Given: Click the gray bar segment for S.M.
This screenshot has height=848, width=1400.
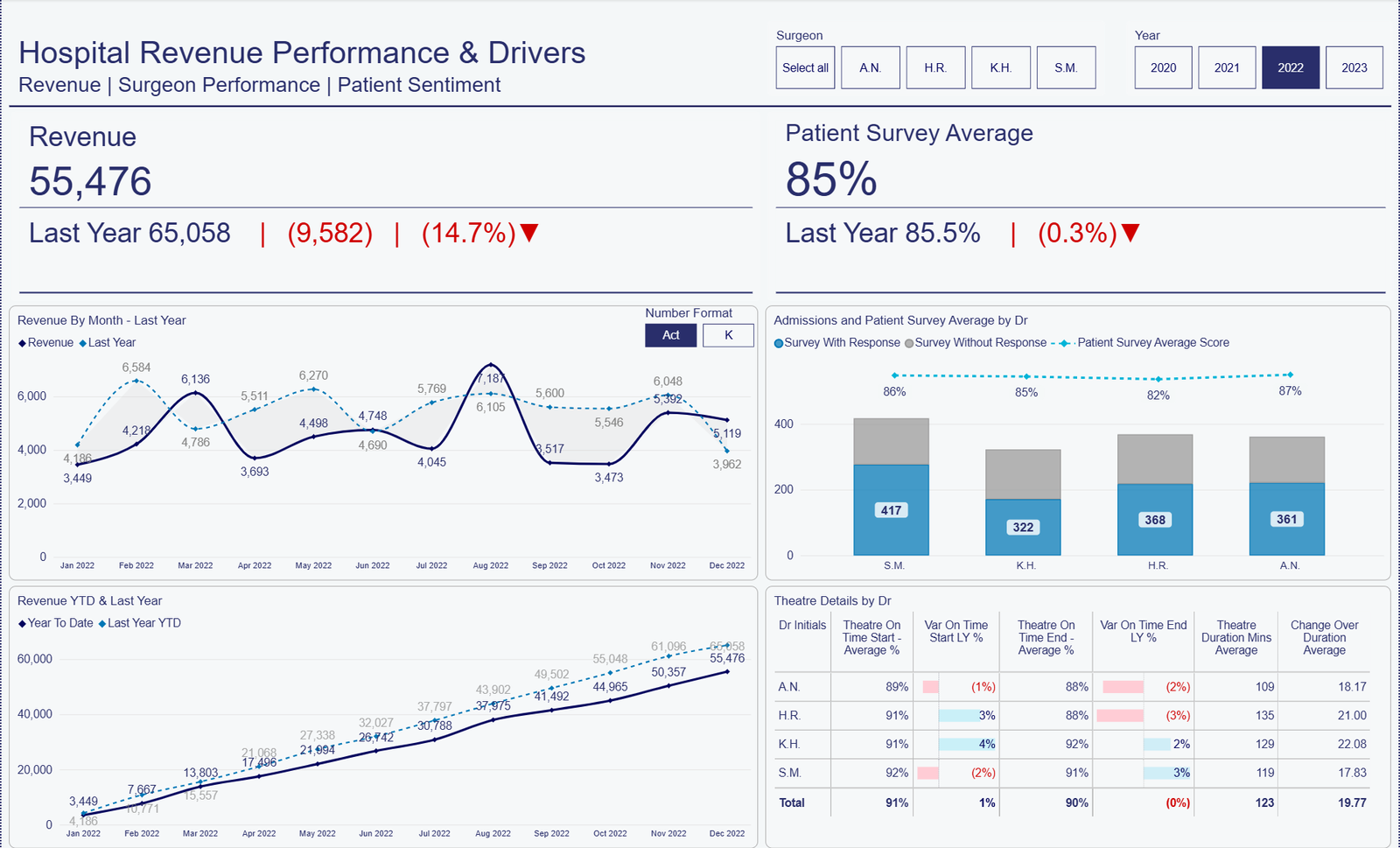Looking at the screenshot, I should point(891,441).
